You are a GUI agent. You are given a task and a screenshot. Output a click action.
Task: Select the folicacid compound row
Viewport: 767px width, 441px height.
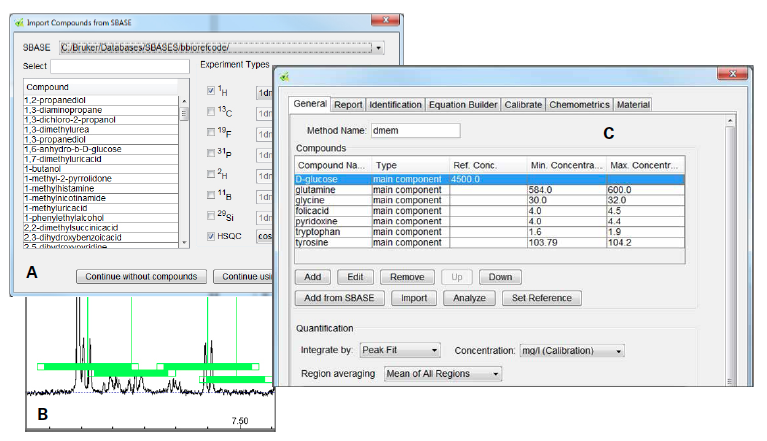489,211
